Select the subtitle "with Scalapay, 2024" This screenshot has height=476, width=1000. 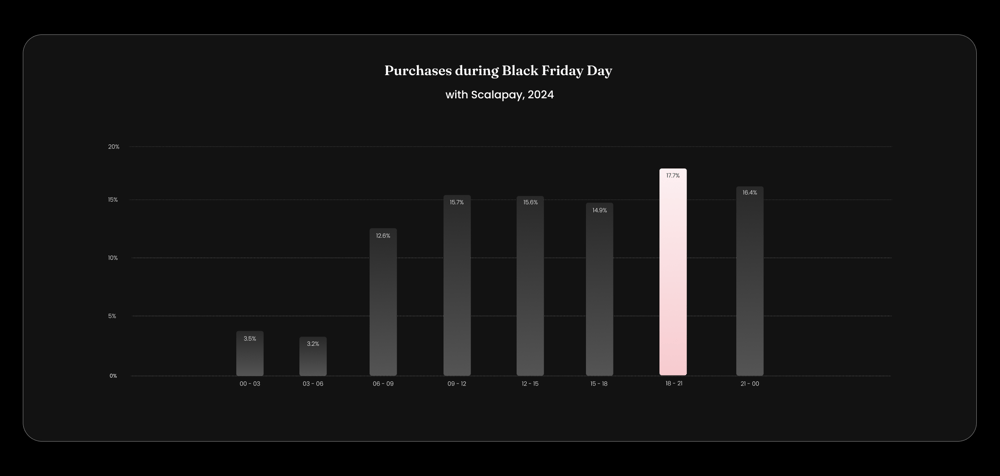(499, 95)
